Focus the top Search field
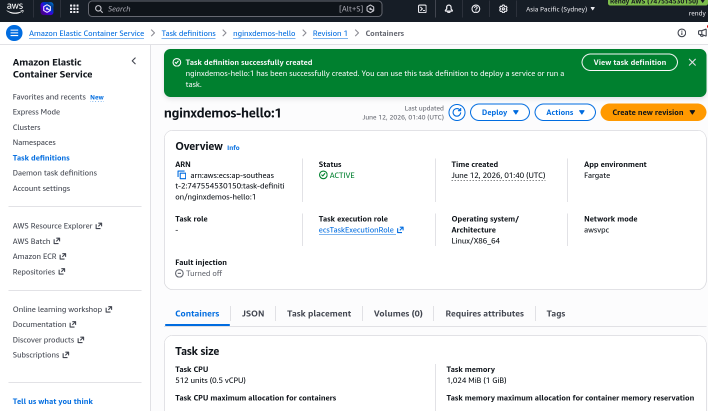The width and height of the screenshot is (708, 411). click(235, 9)
